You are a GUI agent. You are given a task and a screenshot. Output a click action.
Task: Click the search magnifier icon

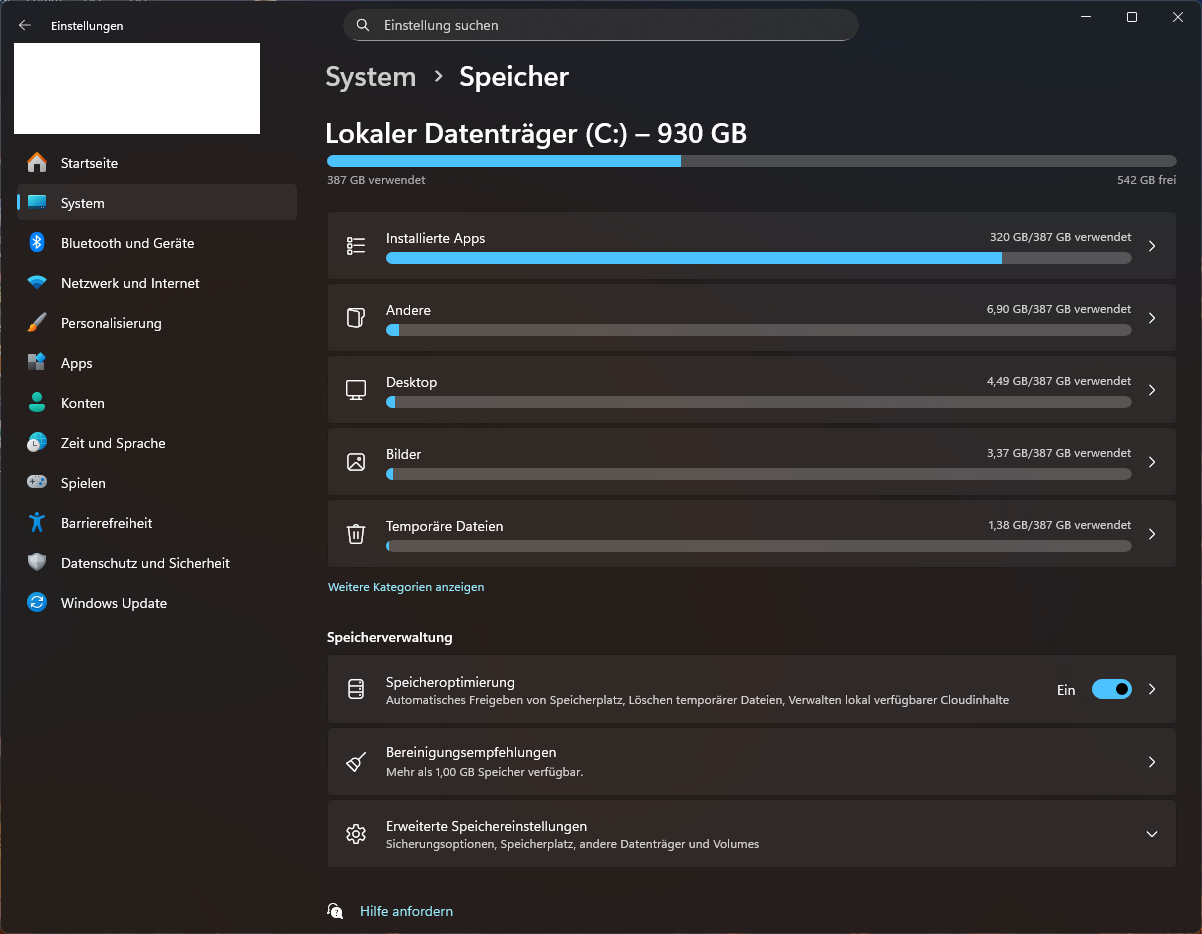pos(363,25)
